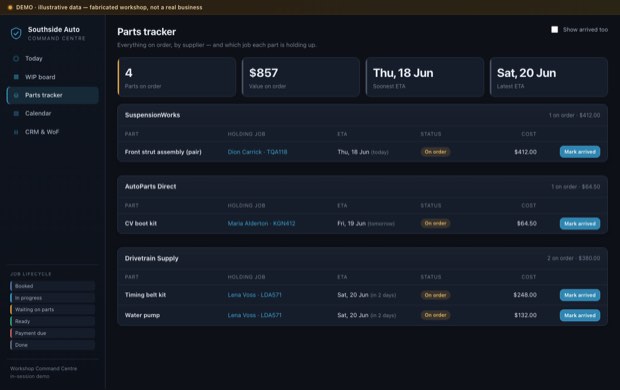Image resolution: width=620 pixels, height=390 pixels.
Task: Click the Waiting on parts legend item
Action: point(53,310)
